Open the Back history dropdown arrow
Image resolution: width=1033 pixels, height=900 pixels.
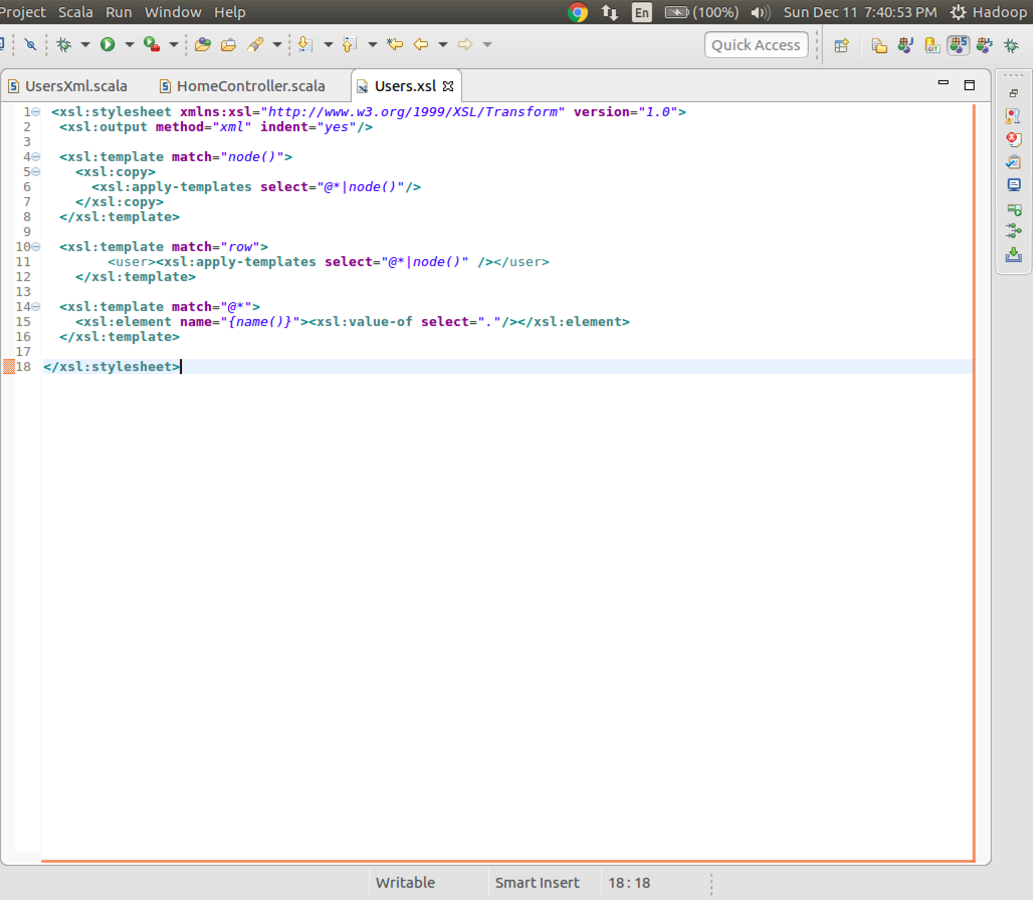pyautogui.click(x=443, y=45)
